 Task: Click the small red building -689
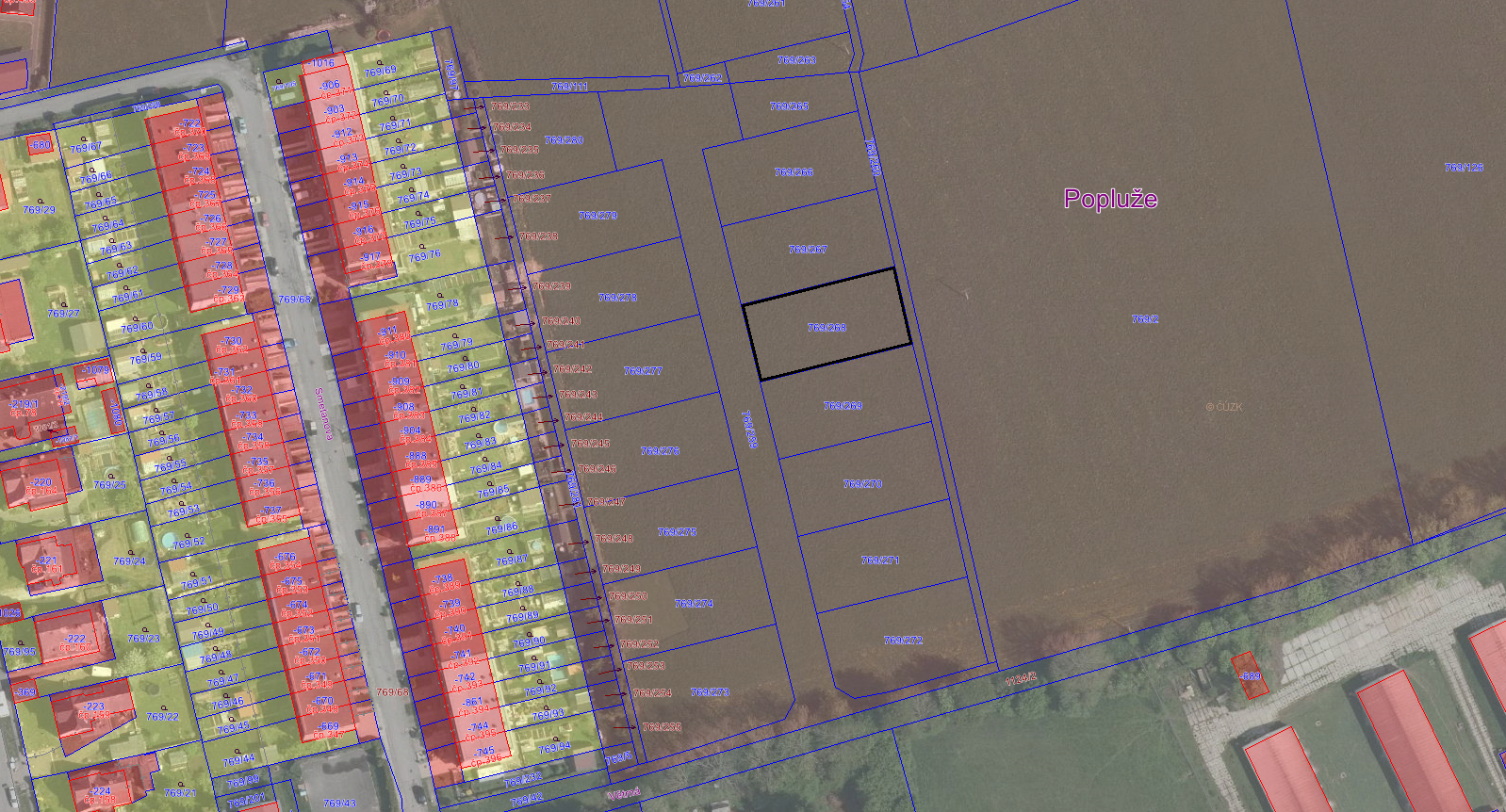tap(1250, 675)
